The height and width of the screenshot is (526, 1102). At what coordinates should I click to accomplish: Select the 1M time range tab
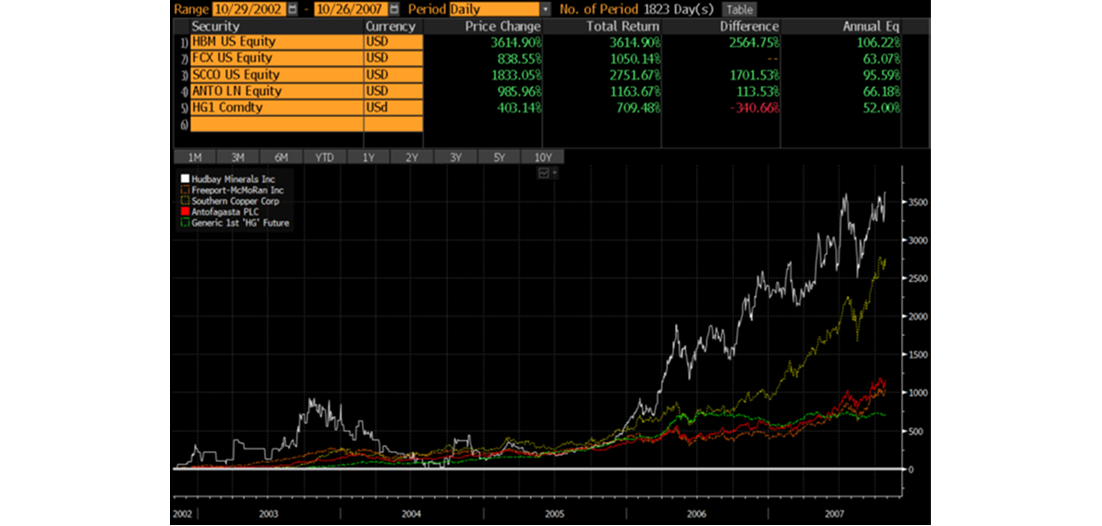click(195, 157)
